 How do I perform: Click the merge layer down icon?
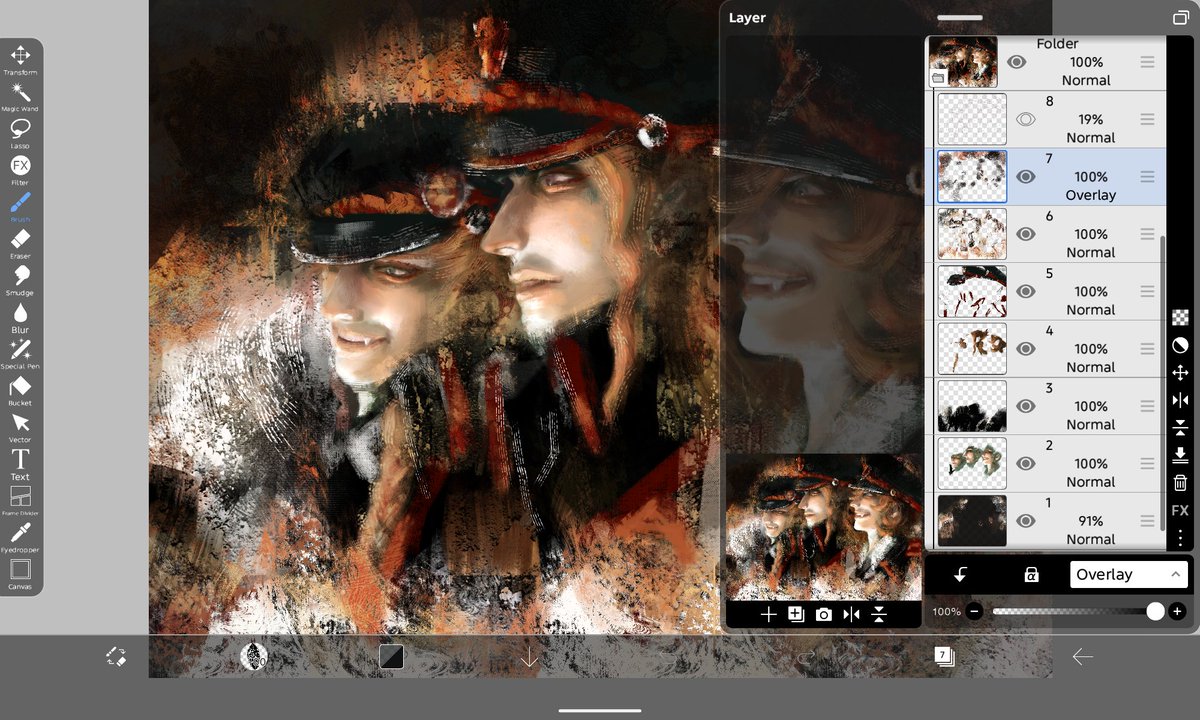(1180, 455)
